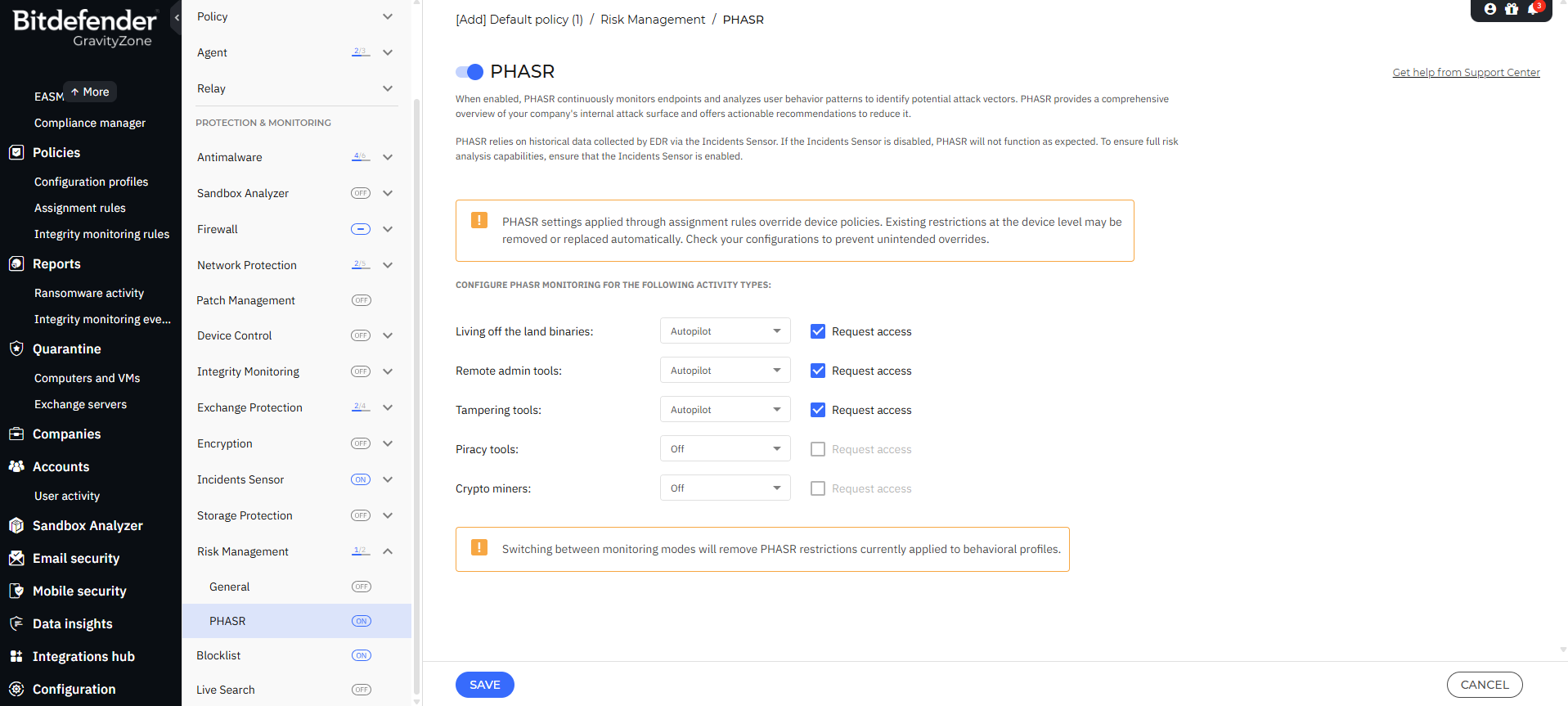This screenshot has width=1568, height=706.
Task: Collapse the left sidebar with arrow icon
Action: (177, 17)
